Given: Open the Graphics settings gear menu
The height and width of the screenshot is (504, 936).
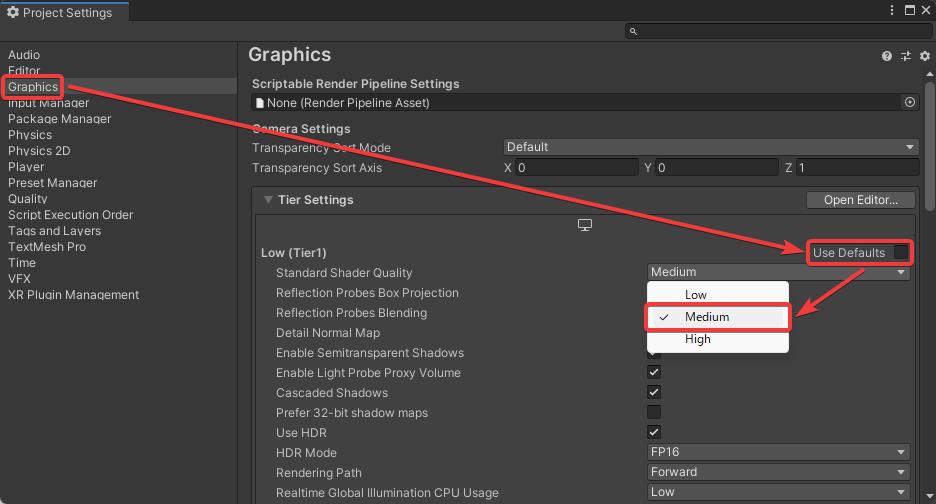Looking at the screenshot, I should point(924,57).
